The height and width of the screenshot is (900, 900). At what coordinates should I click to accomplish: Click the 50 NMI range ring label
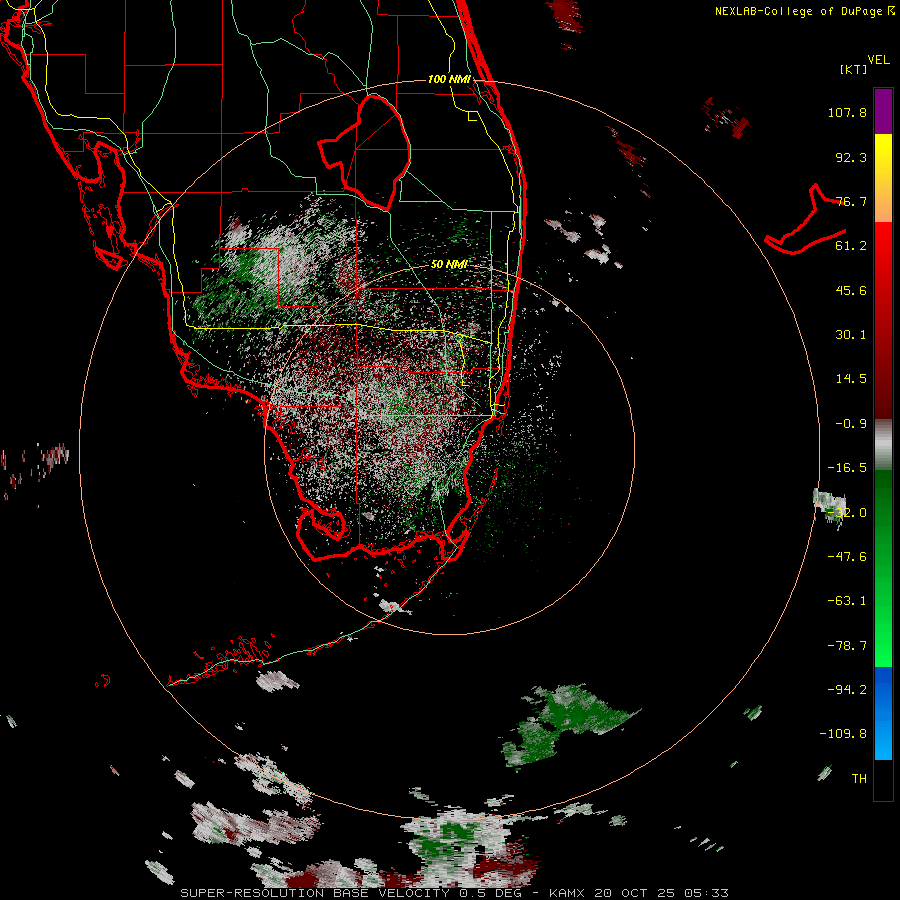tap(449, 265)
